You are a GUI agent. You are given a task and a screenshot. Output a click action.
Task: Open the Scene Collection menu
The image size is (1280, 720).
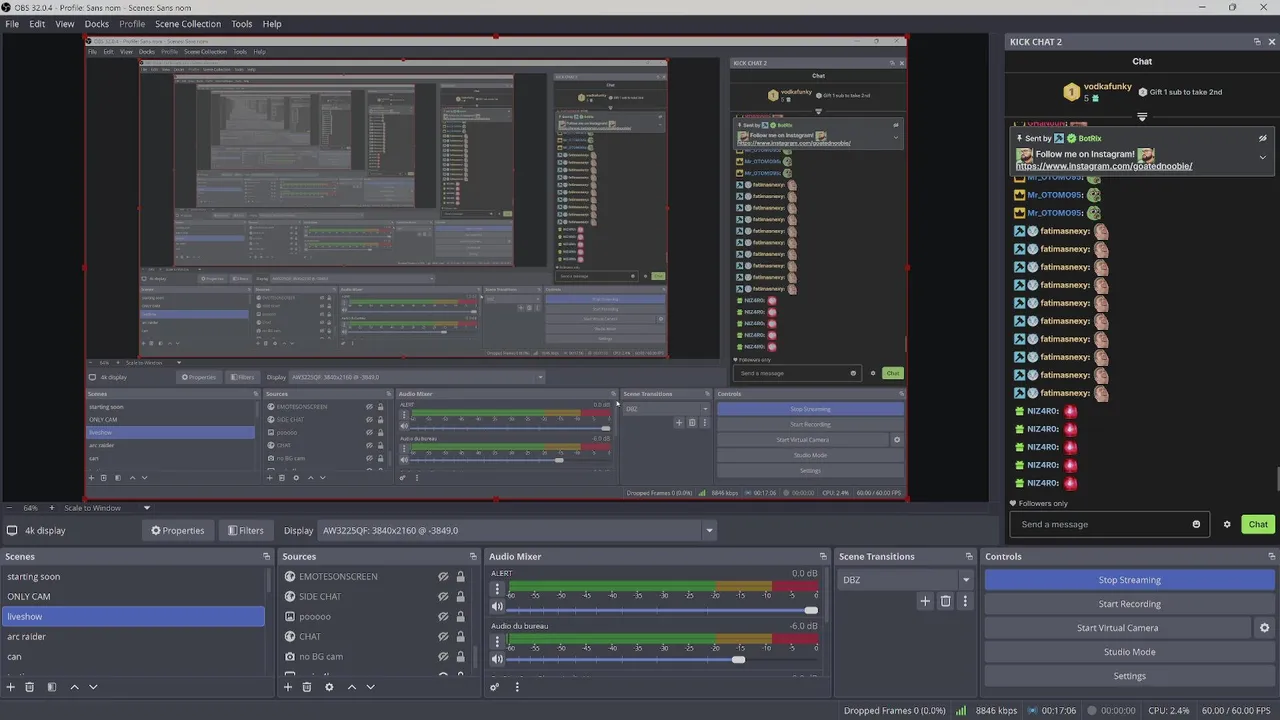point(188,24)
